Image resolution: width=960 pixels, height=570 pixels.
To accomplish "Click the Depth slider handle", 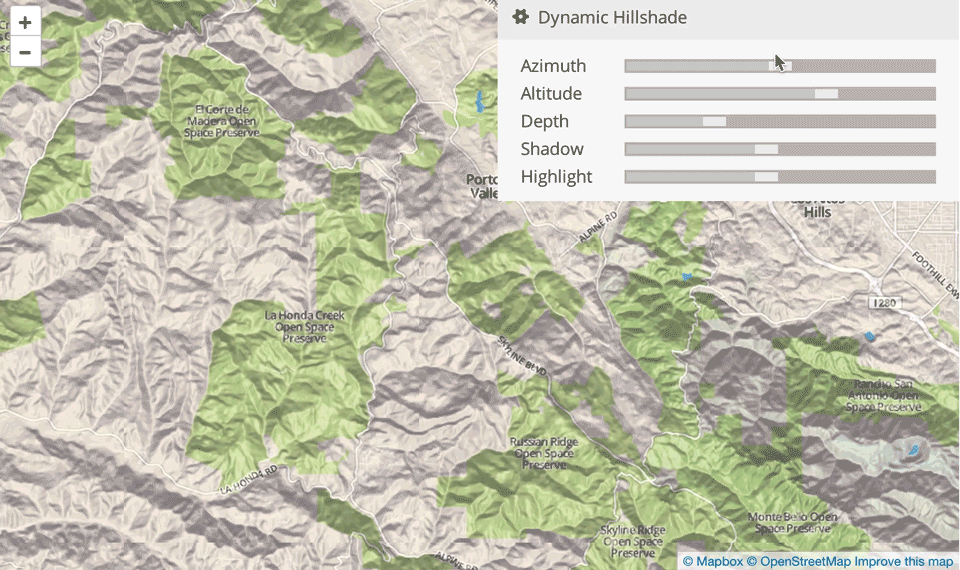I will coord(714,121).
